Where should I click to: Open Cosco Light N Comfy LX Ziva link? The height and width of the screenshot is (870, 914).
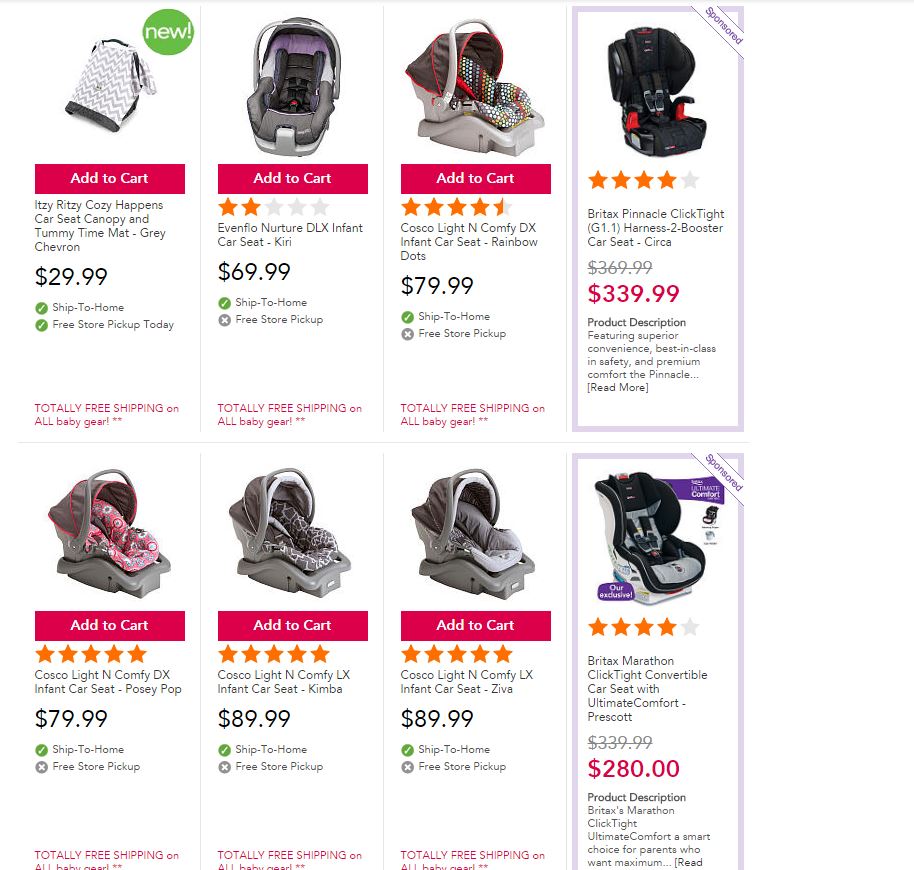pyautogui.click(x=466, y=682)
